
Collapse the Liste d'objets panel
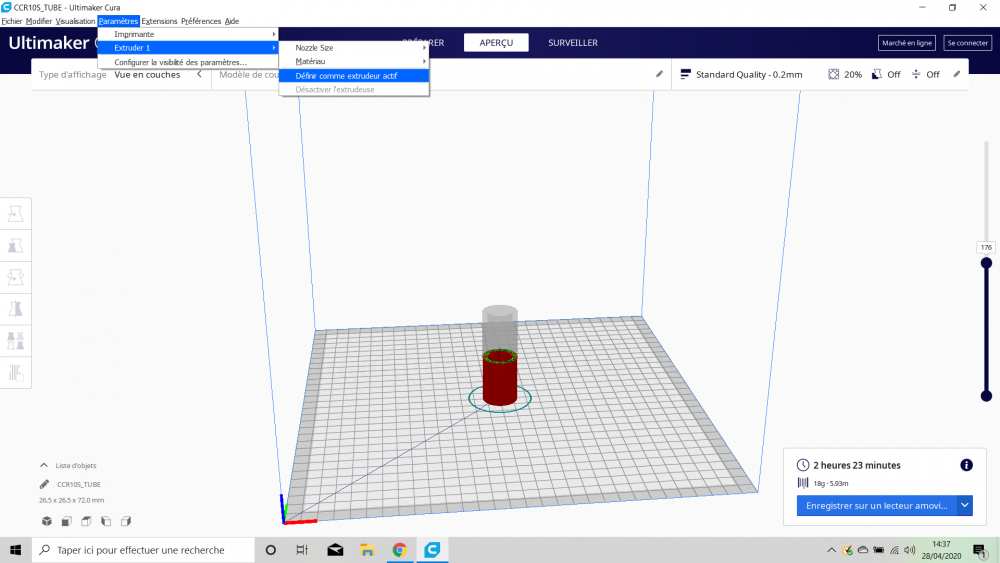tap(43, 465)
